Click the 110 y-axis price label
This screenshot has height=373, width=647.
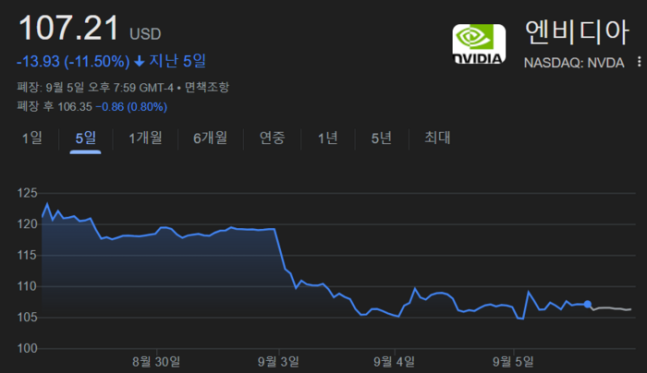coord(27,286)
